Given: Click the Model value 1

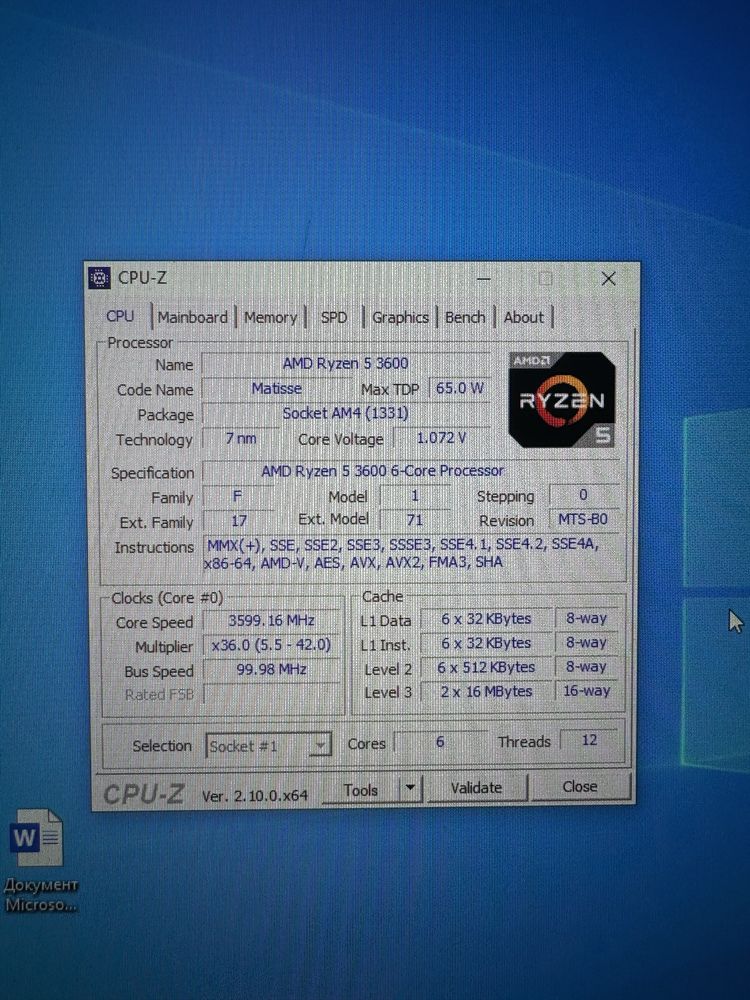Looking at the screenshot, I should tap(415, 495).
